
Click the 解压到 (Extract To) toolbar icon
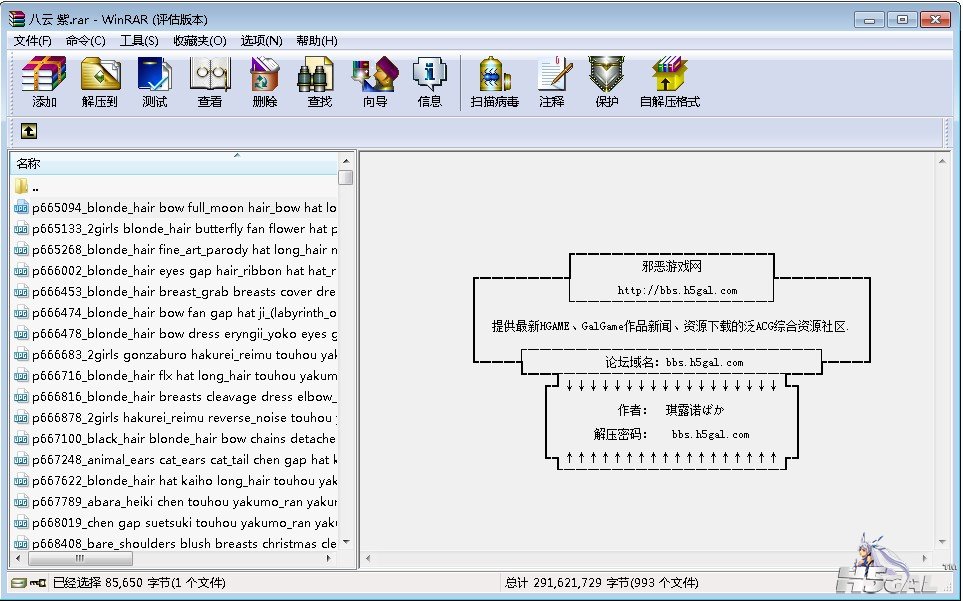pos(99,82)
